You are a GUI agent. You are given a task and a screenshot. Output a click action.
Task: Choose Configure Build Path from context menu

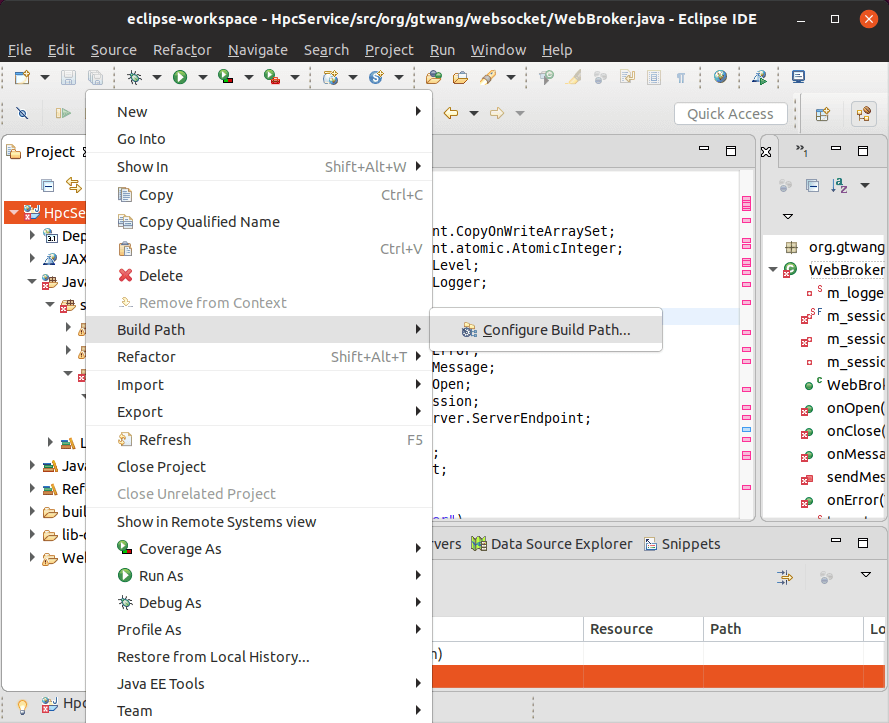coord(545,329)
